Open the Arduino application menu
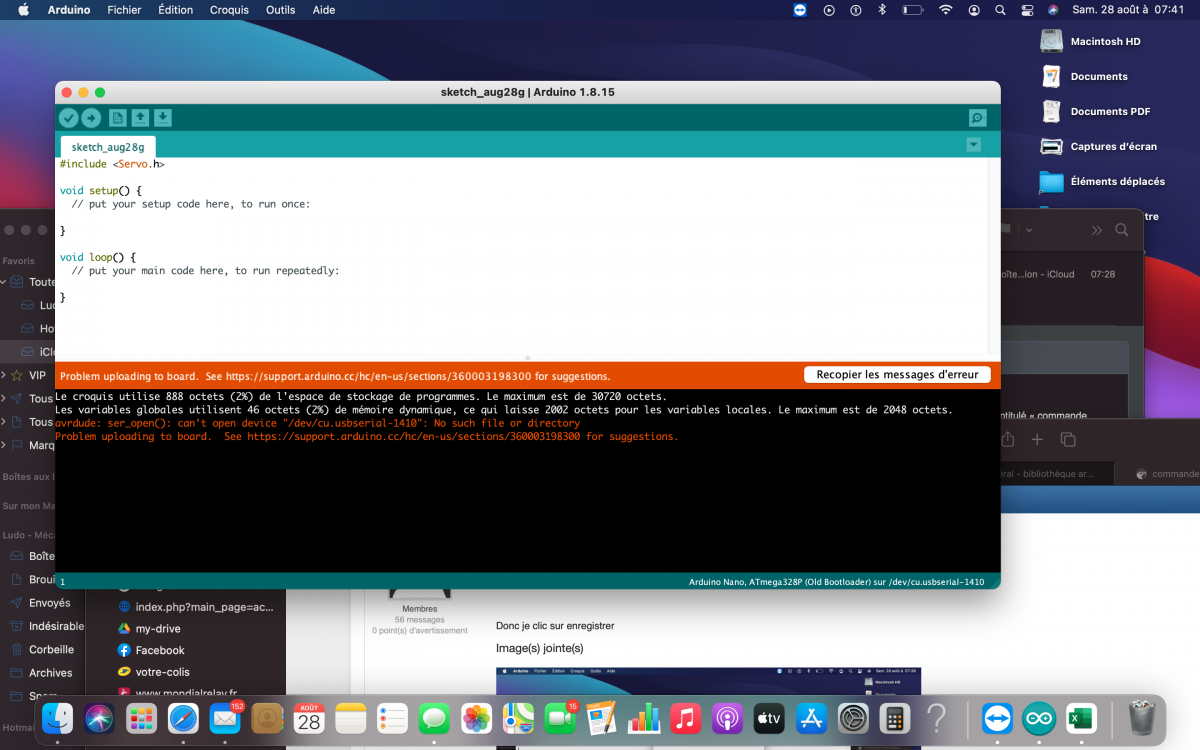 coord(69,10)
